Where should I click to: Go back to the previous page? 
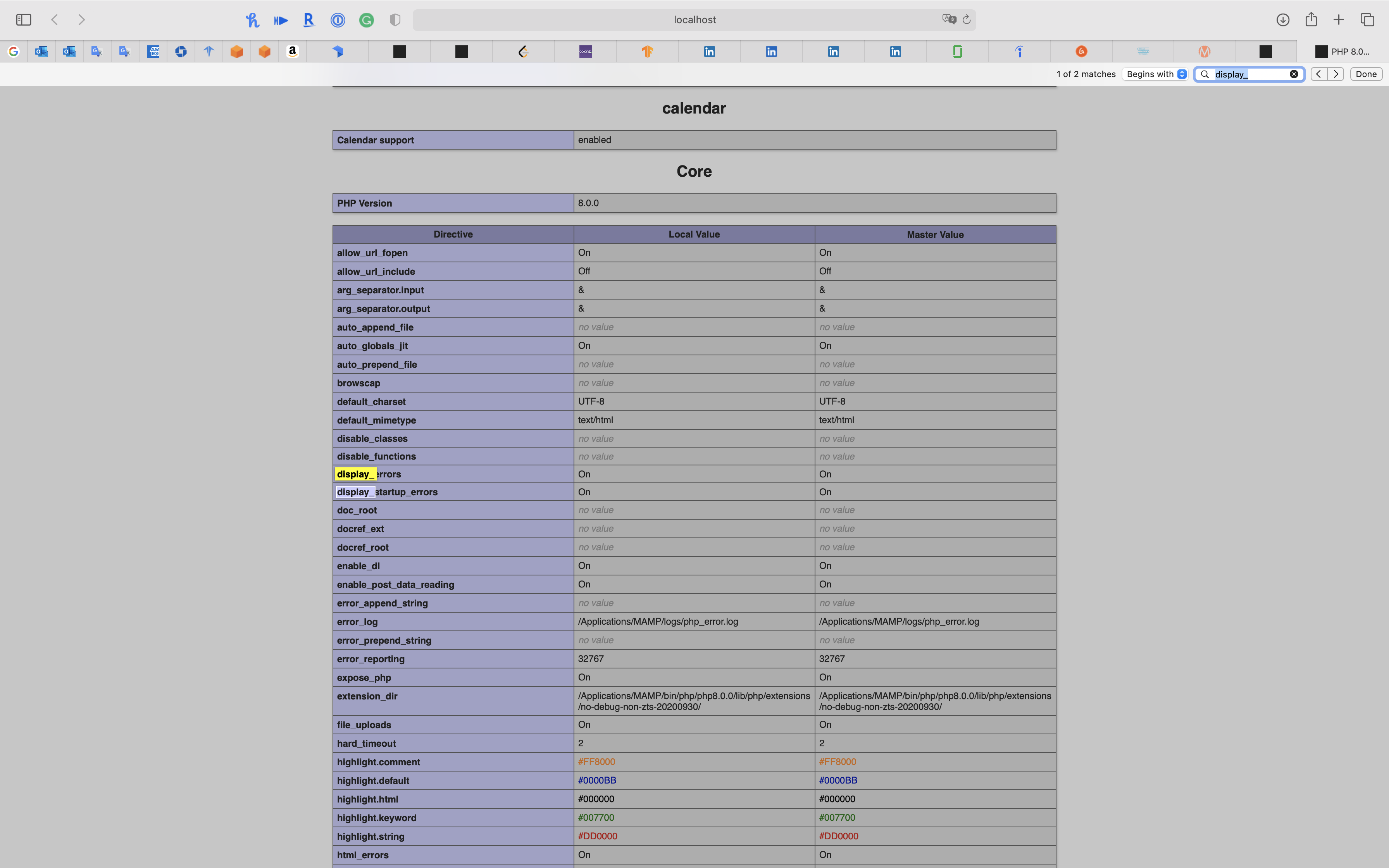tap(55, 19)
